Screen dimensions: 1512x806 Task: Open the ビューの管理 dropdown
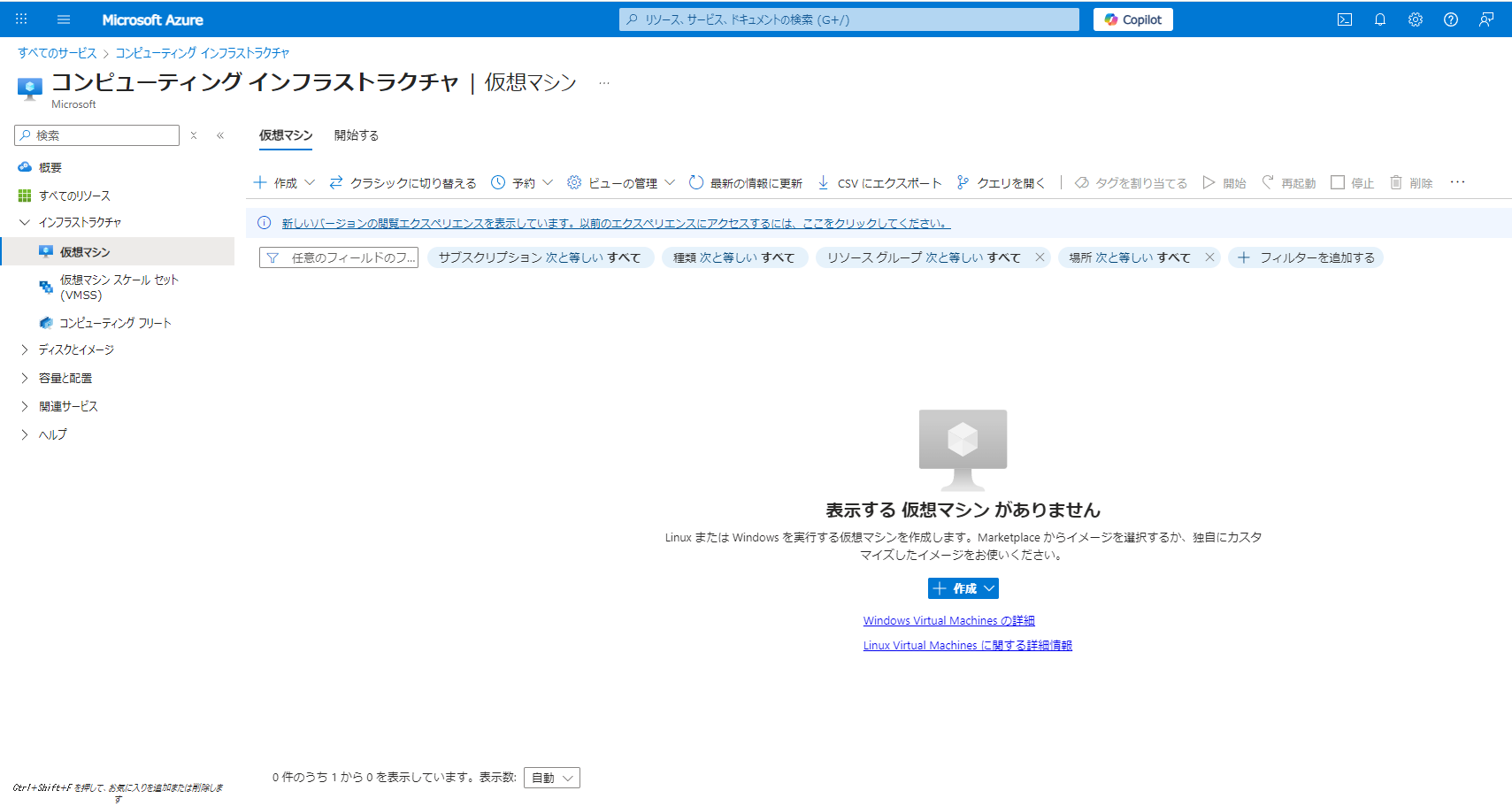[x=621, y=182]
